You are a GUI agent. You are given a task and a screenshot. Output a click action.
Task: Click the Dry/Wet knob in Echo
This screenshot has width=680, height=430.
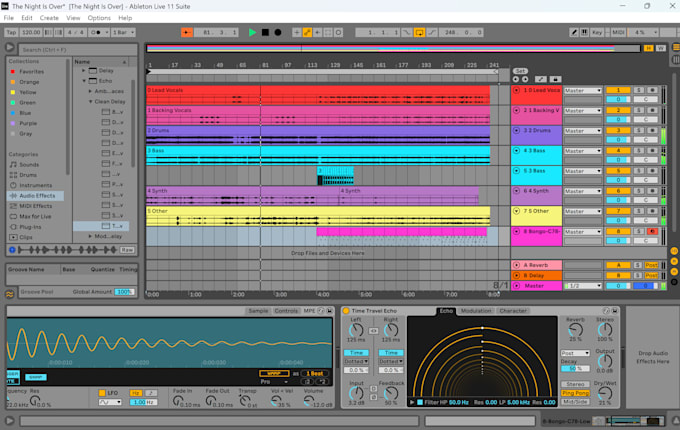[605, 394]
